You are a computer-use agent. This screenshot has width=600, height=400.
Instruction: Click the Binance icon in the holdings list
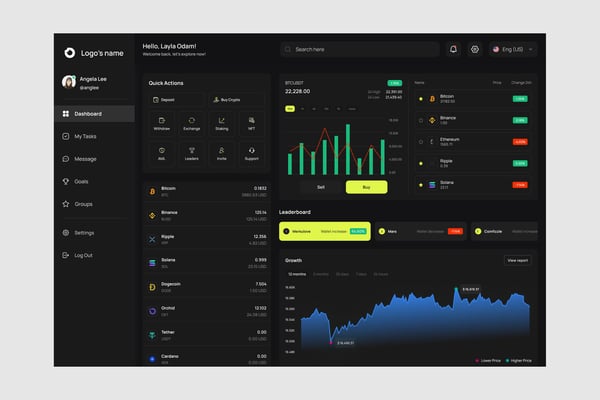click(x=152, y=216)
